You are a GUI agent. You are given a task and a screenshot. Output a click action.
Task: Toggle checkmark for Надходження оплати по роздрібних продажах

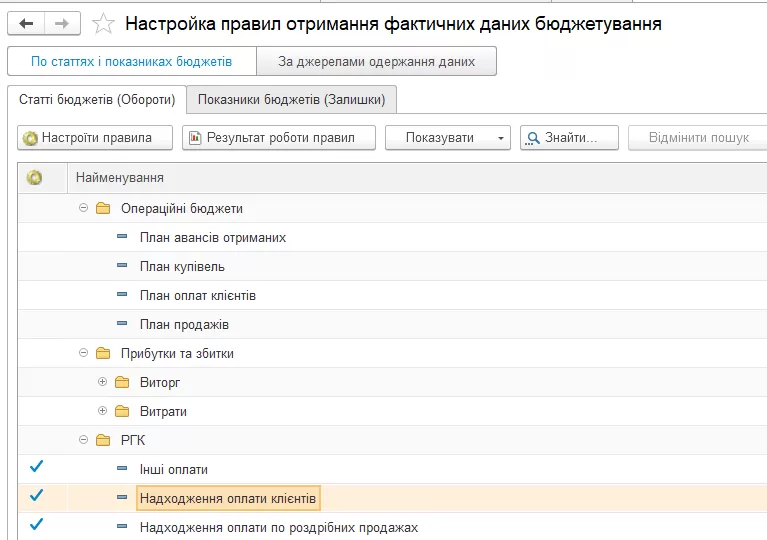(x=36, y=524)
